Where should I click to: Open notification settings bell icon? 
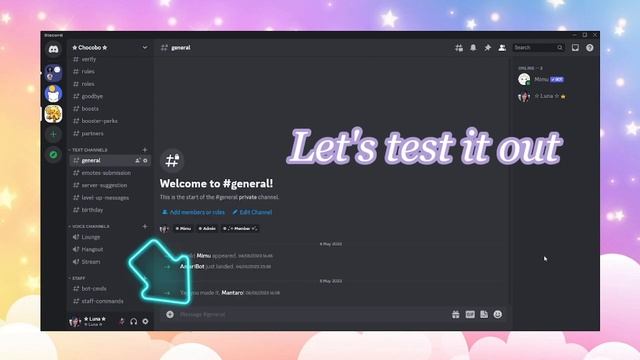[x=473, y=48]
